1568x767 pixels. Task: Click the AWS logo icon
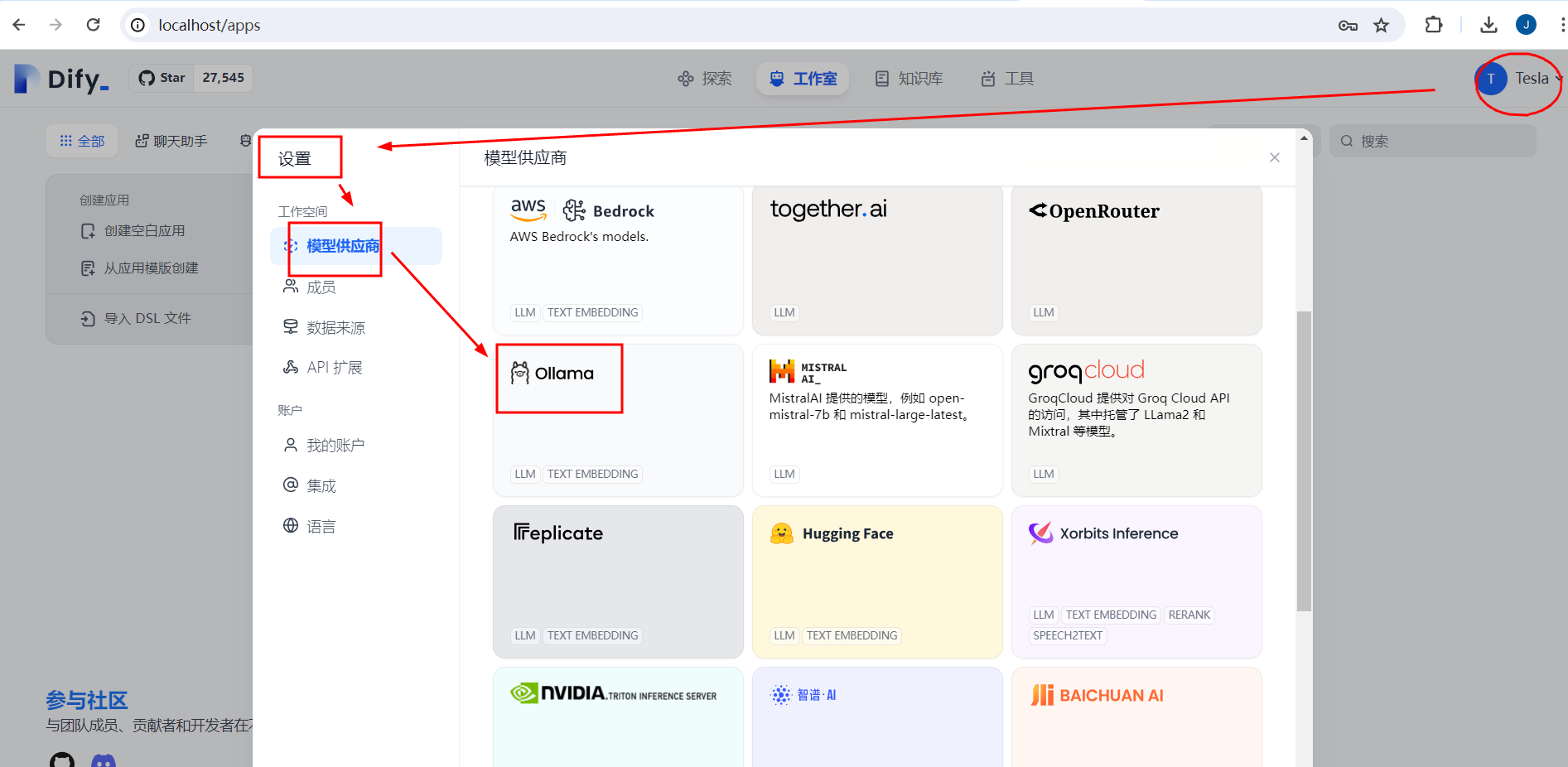click(x=528, y=210)
